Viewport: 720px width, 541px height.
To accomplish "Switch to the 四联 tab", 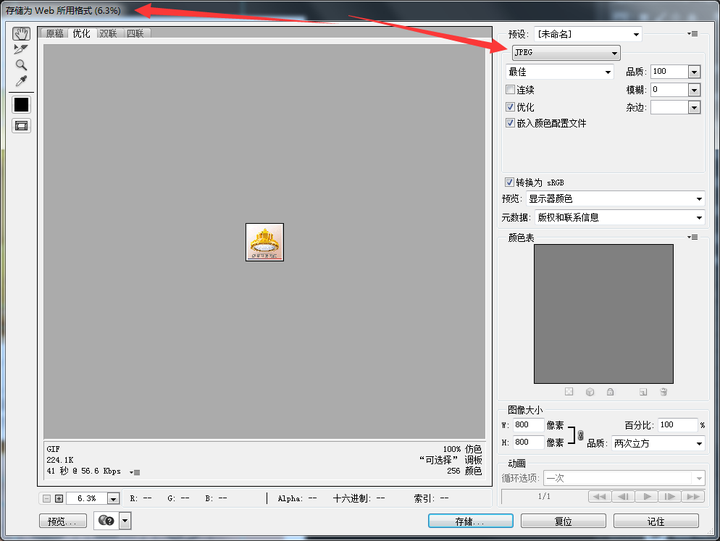I will click(x=135, y=33).
